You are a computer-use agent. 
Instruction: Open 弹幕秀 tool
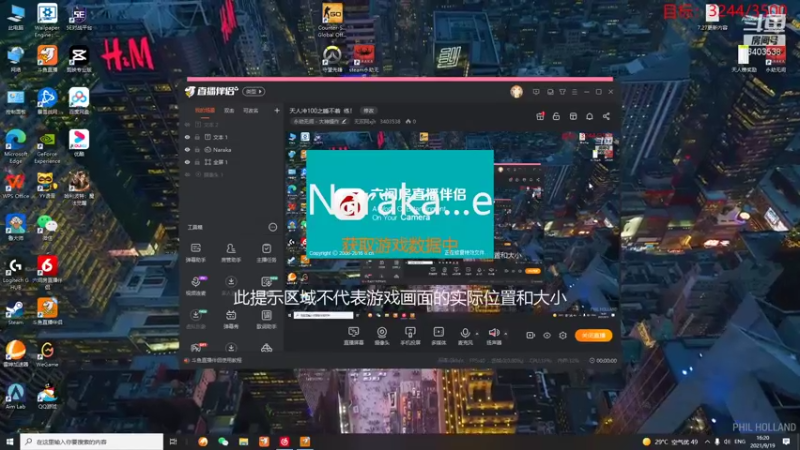pos(231,319)
